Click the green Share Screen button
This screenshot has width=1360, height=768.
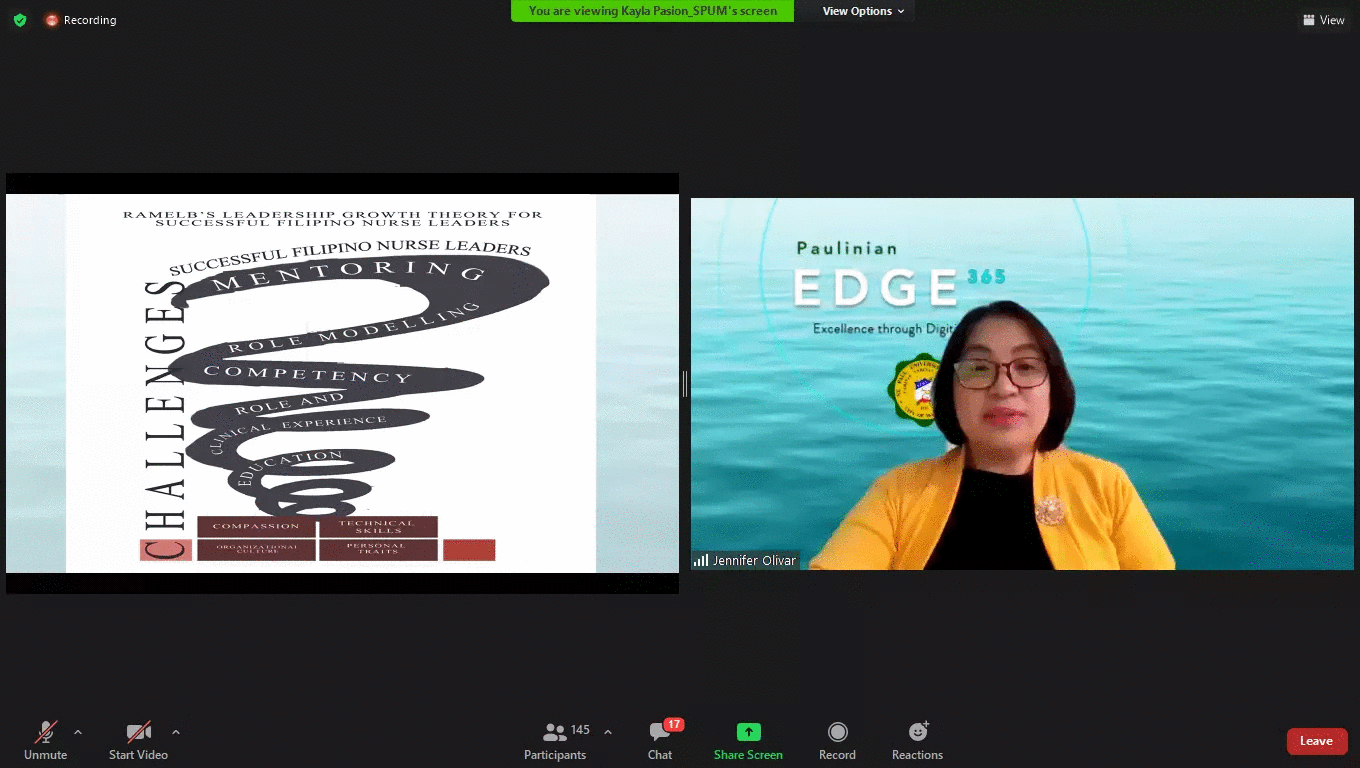[x=748, y=741]
